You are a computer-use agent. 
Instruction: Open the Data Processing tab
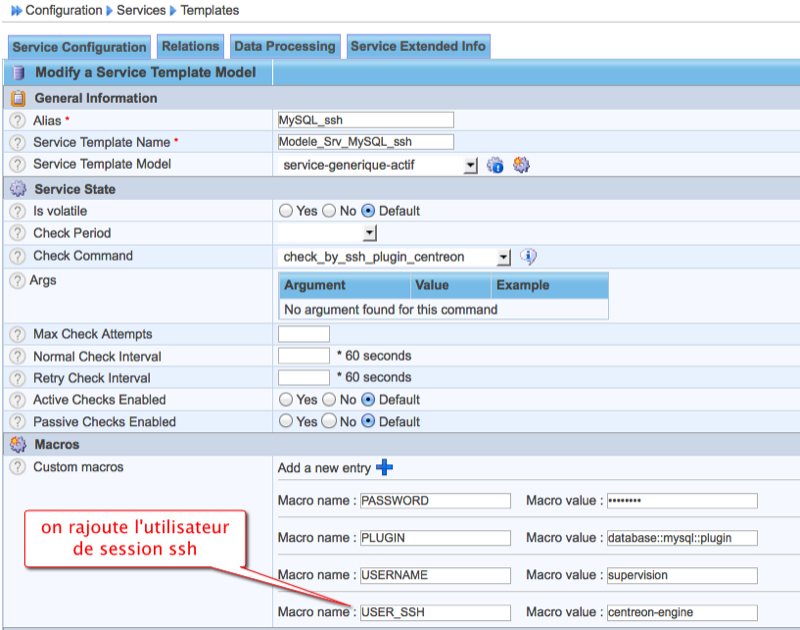coord(284,46)
